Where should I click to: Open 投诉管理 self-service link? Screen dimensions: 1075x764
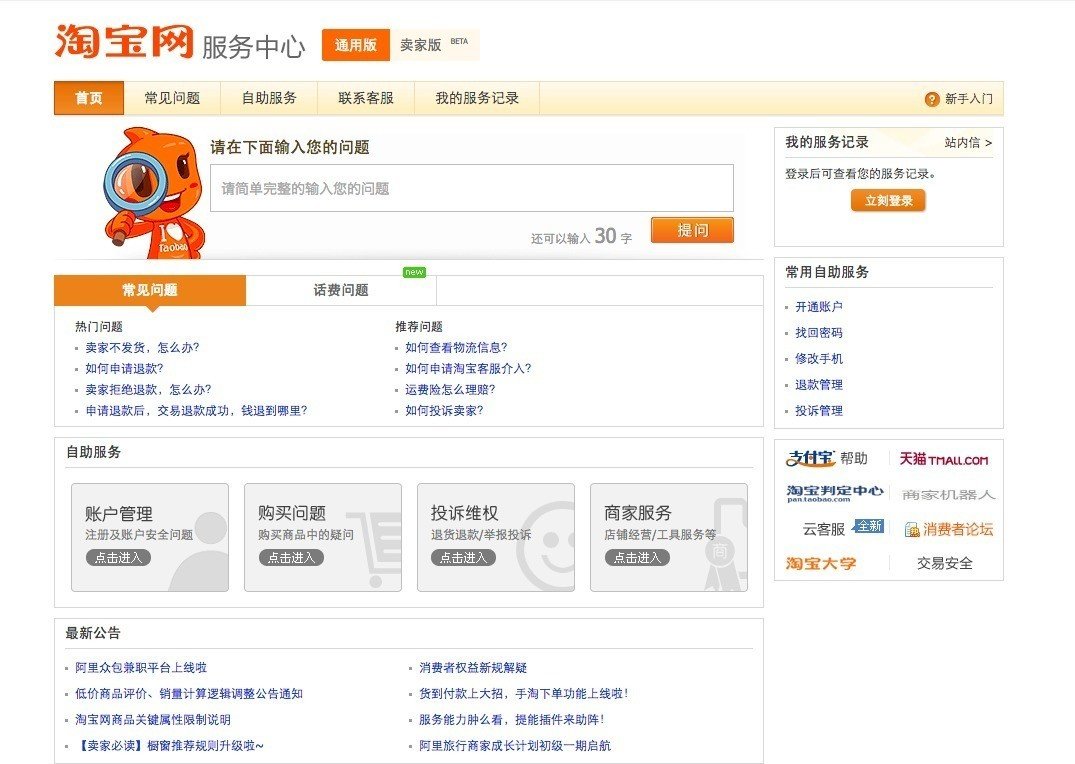pos(819,411)
